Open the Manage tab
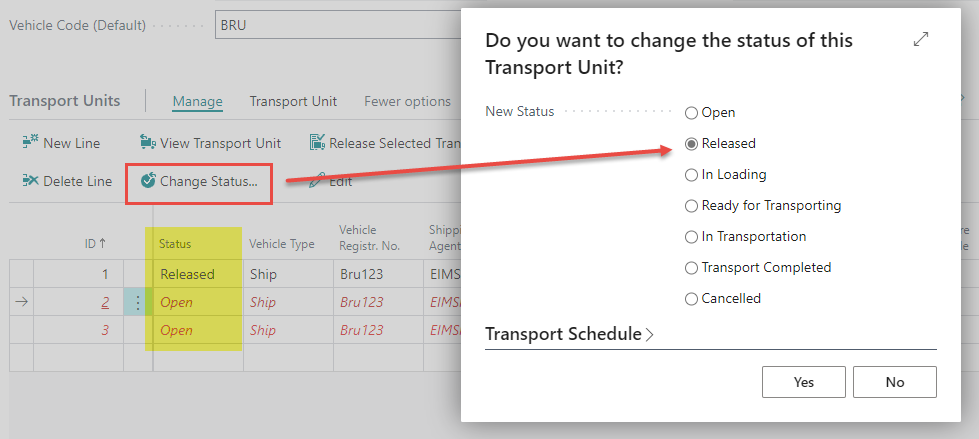 197,101
